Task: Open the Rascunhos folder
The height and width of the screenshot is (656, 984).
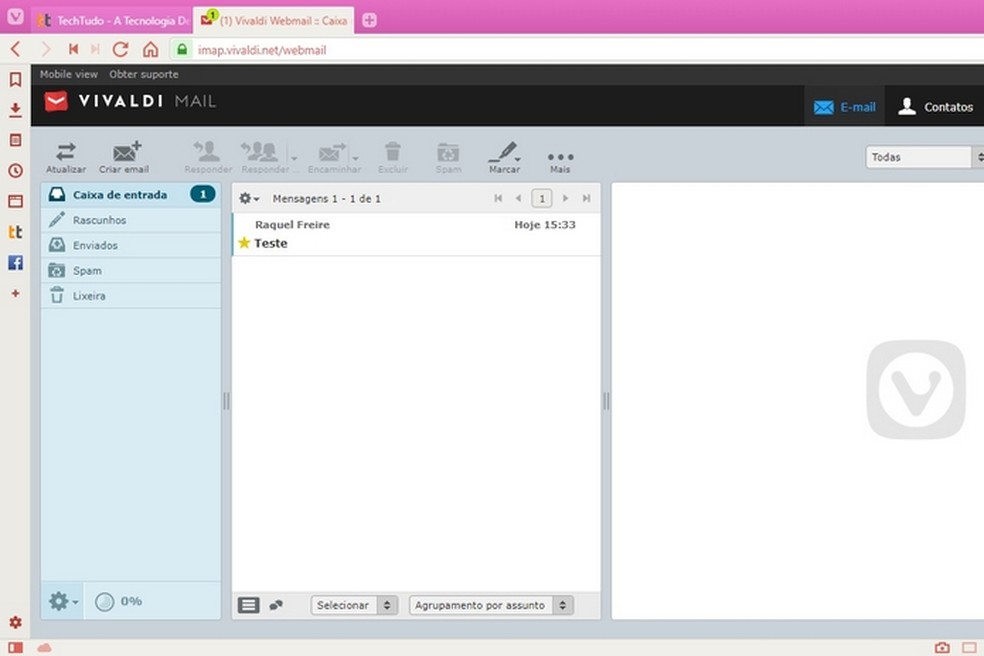Action: click(131, 220)
